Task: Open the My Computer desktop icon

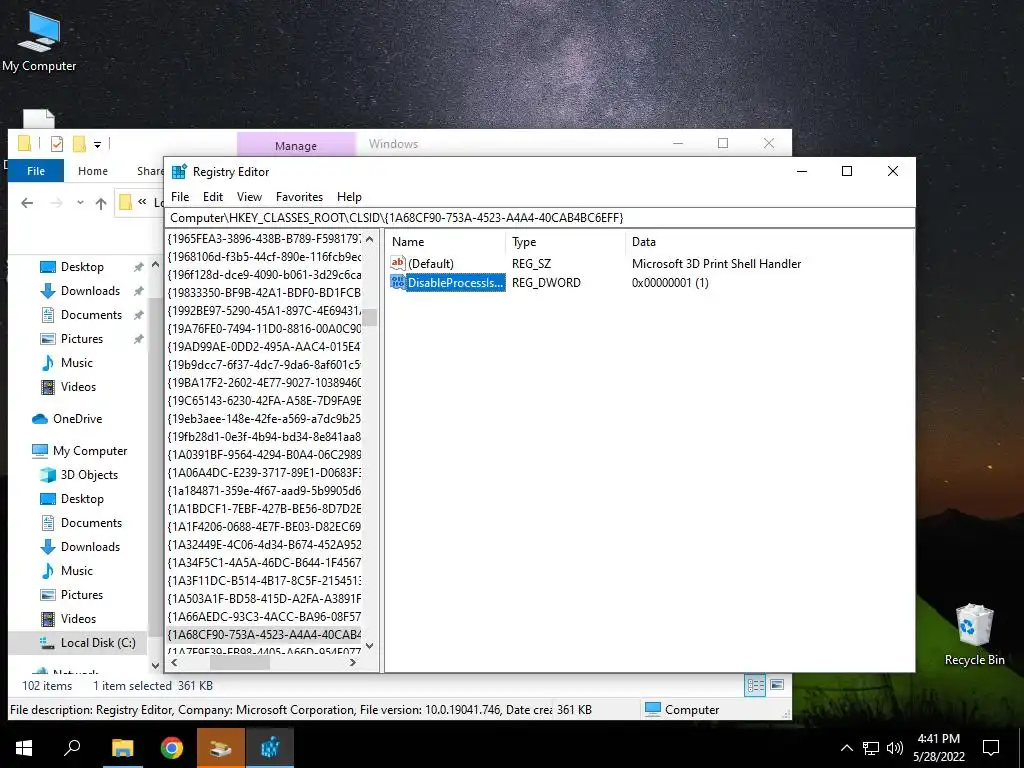Action: click(39, 40)
